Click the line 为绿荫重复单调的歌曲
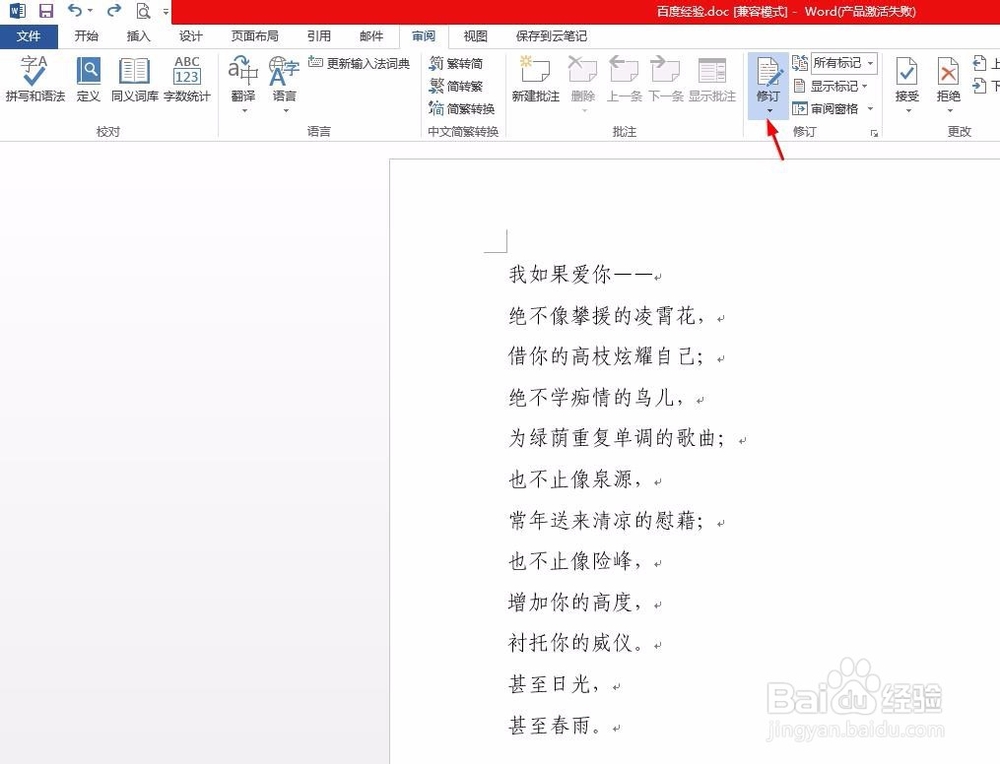 tap(617, 438)
